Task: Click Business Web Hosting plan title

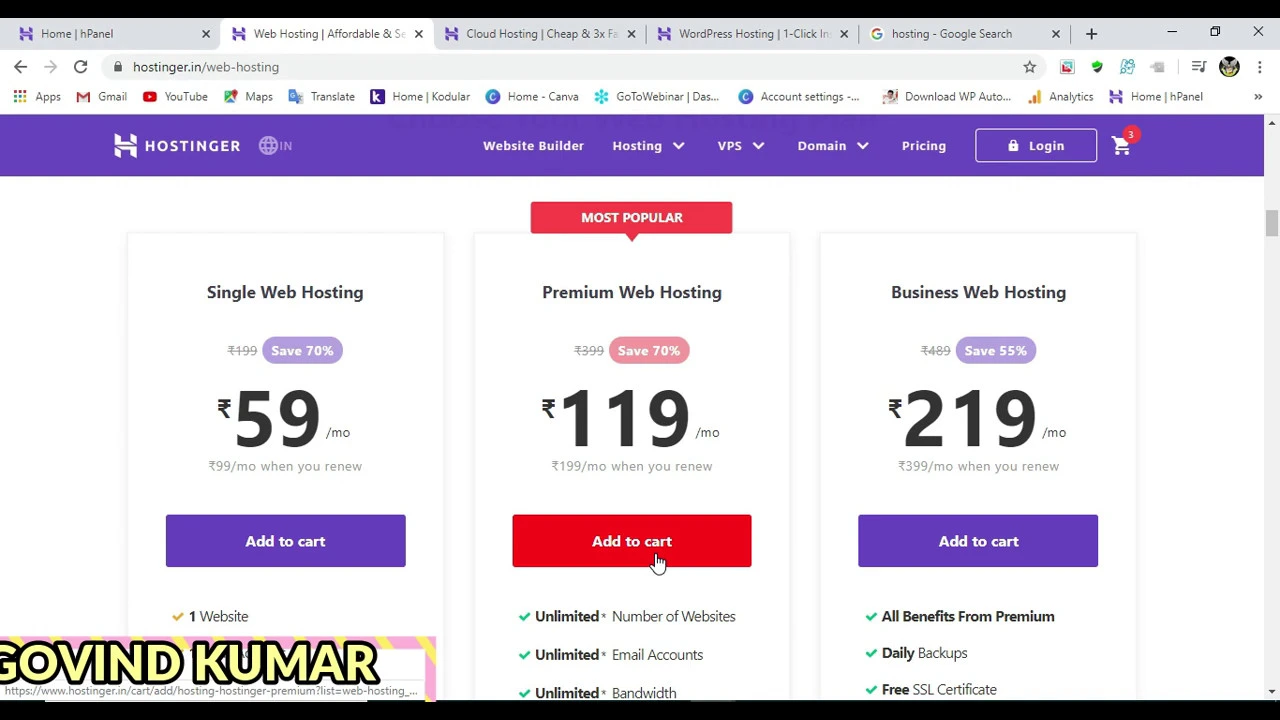Action: click(978, 292)
